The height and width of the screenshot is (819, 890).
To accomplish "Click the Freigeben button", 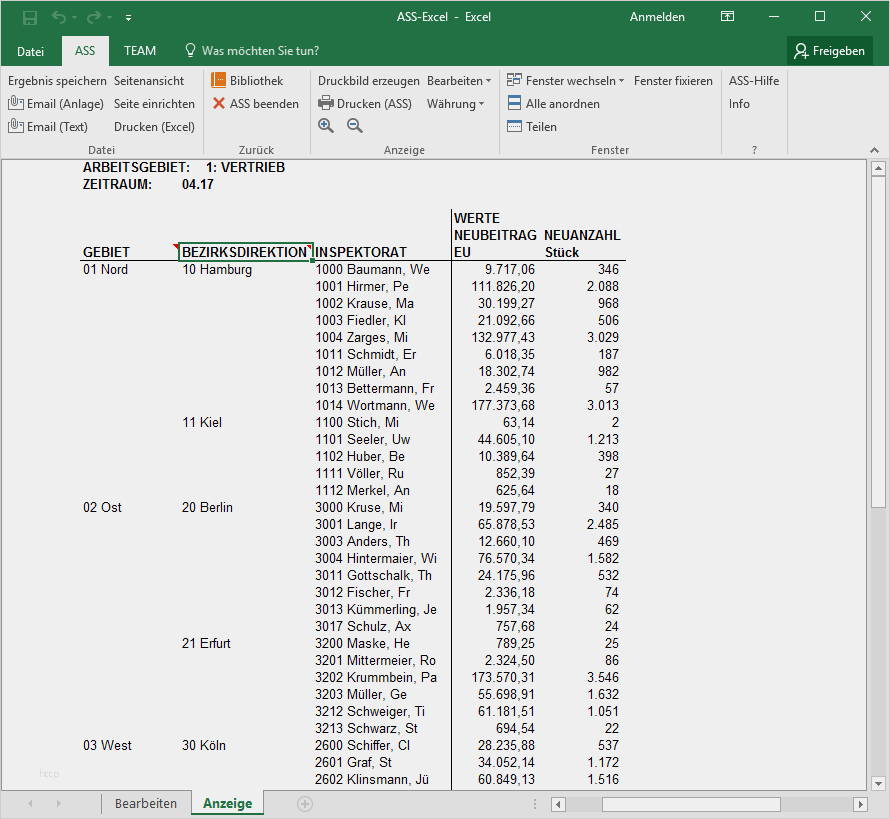I will click(830, 50).
